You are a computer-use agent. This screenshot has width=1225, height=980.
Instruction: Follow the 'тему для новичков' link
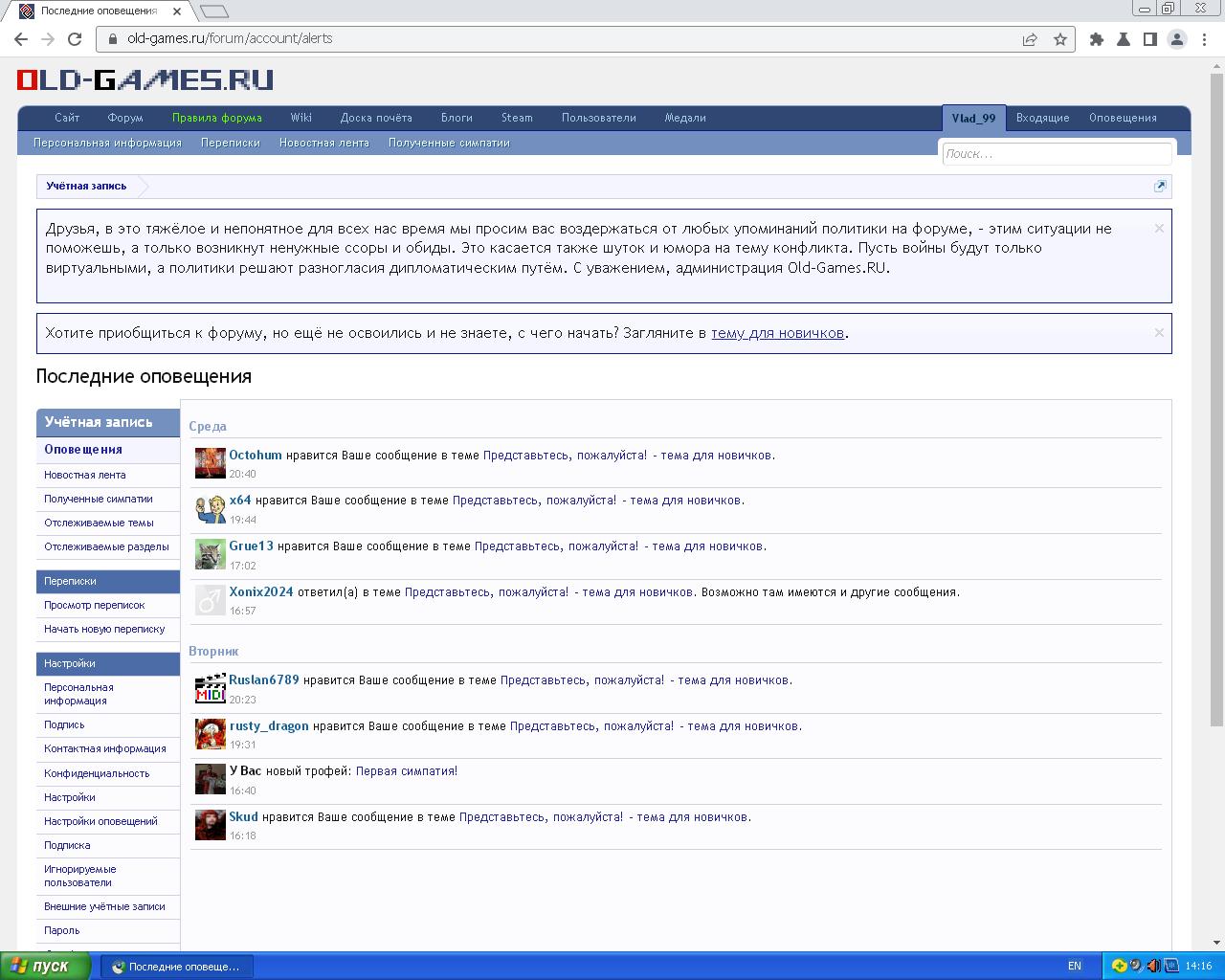click(x=777, y=333)
